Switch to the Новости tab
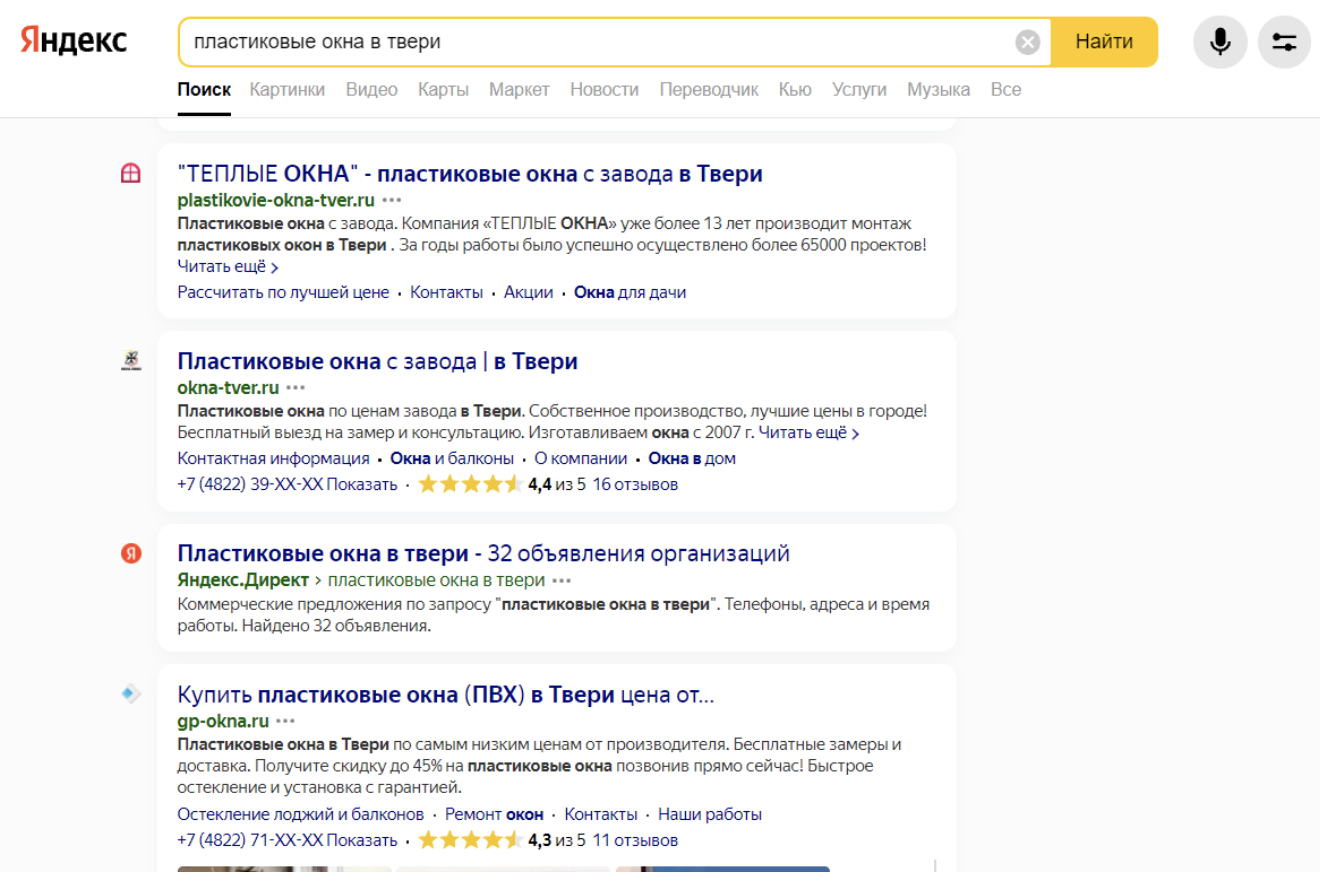 [x=604, y=89]
